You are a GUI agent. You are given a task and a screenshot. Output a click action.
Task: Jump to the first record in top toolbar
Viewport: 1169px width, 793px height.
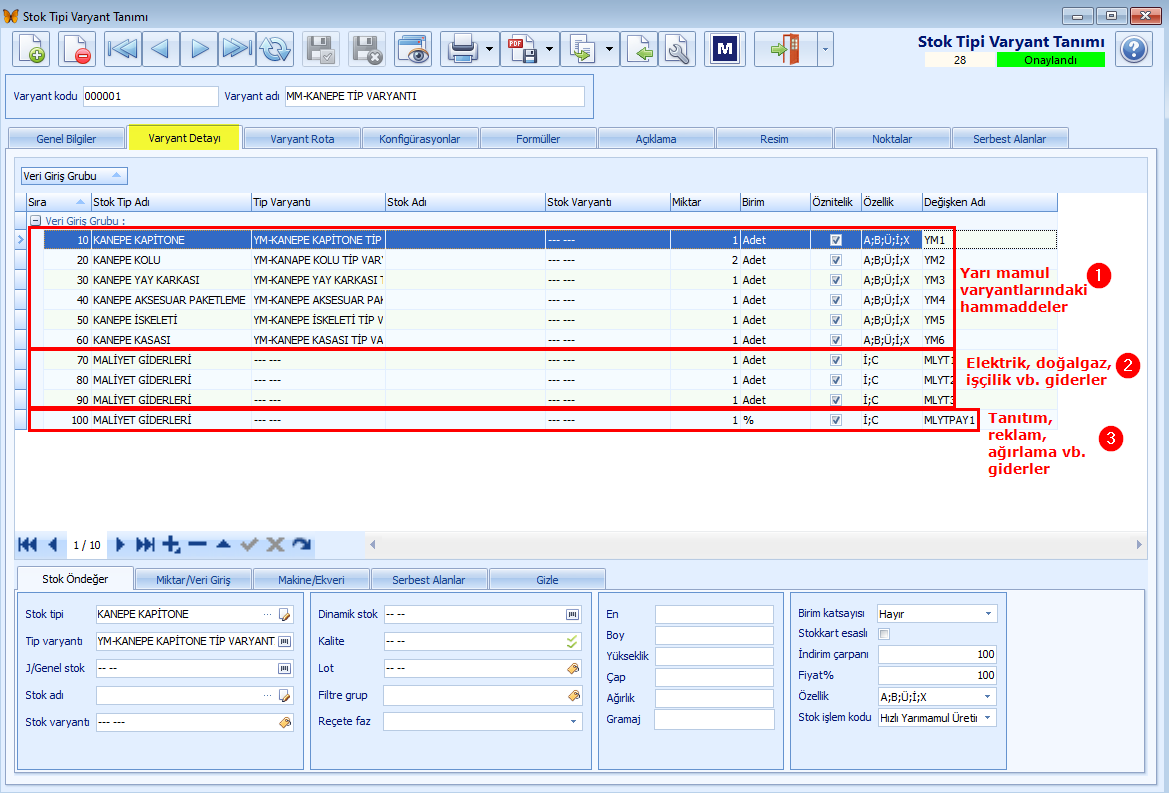pos(123,49)
